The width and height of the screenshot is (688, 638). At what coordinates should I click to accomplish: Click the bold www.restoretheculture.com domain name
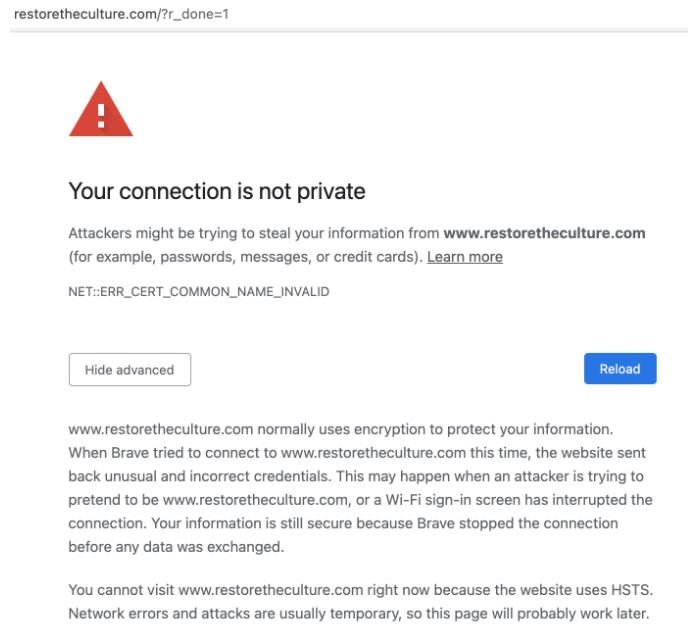point(544,233)
